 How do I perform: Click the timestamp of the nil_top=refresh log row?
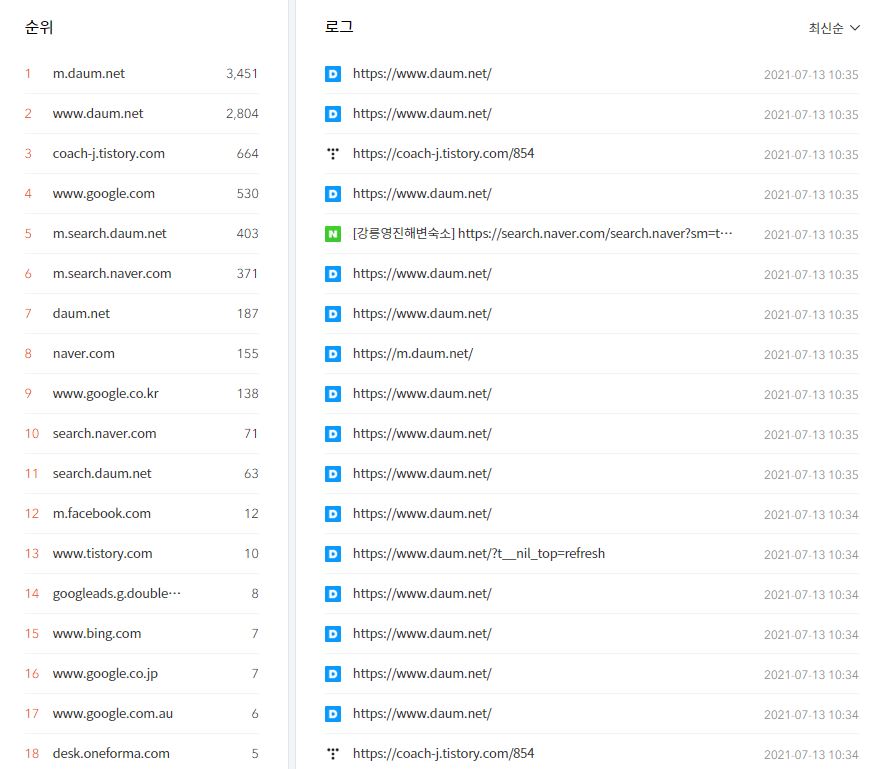click(x=811, y=555)
